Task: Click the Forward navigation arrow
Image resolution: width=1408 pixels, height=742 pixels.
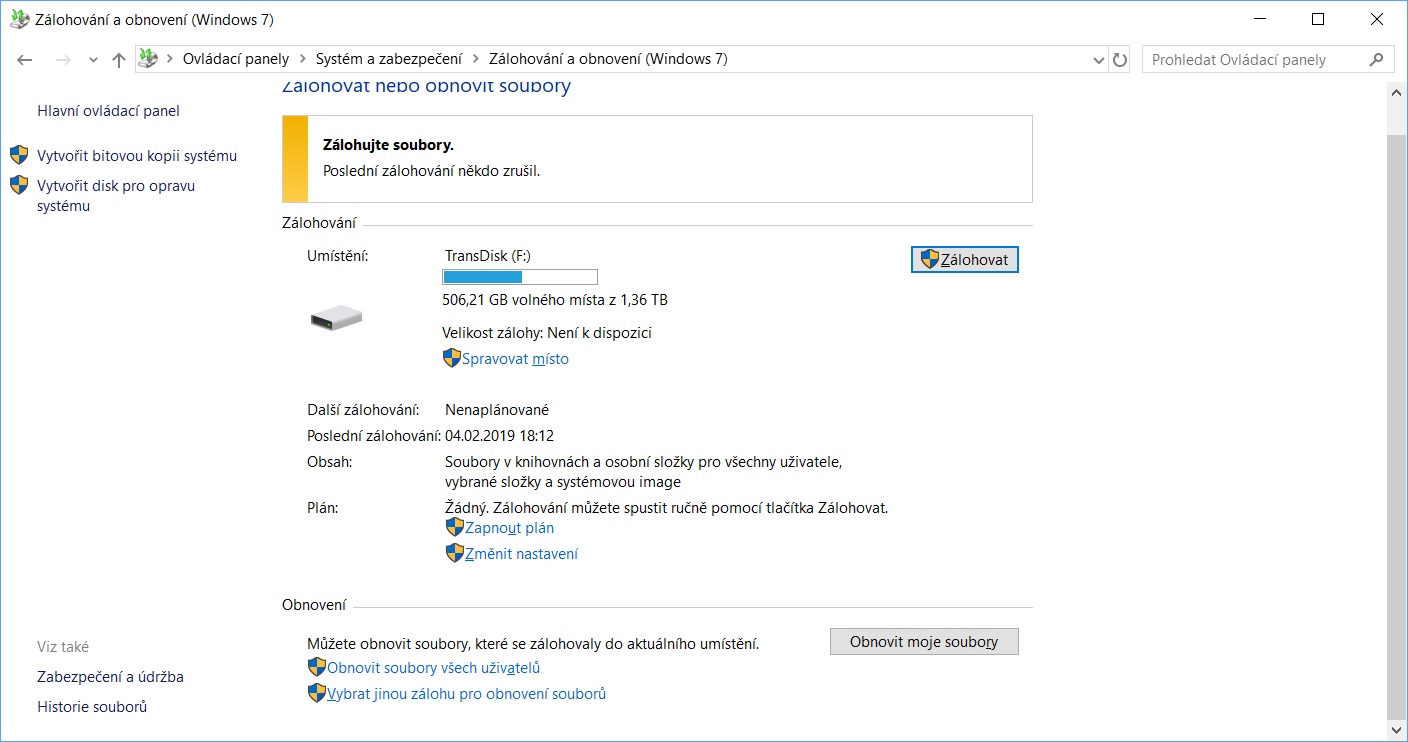Action: pyautogui.click(x=63, y=60)
